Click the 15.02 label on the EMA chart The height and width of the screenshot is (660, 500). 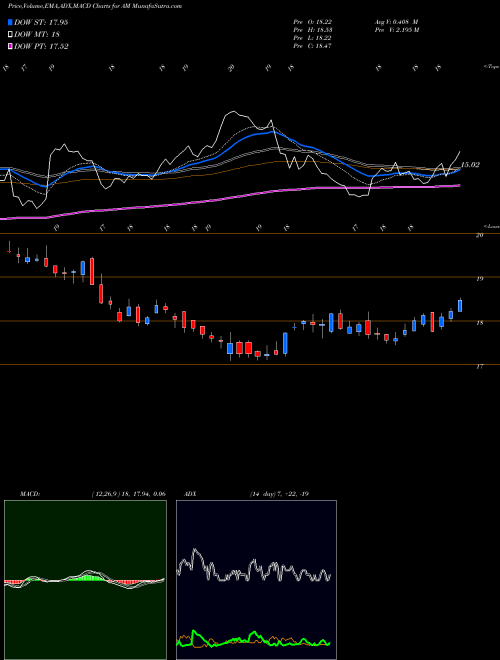click(x=471, y=165)
